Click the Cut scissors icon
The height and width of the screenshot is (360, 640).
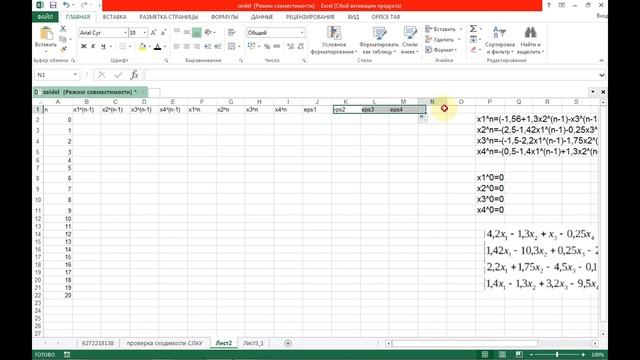63,29
